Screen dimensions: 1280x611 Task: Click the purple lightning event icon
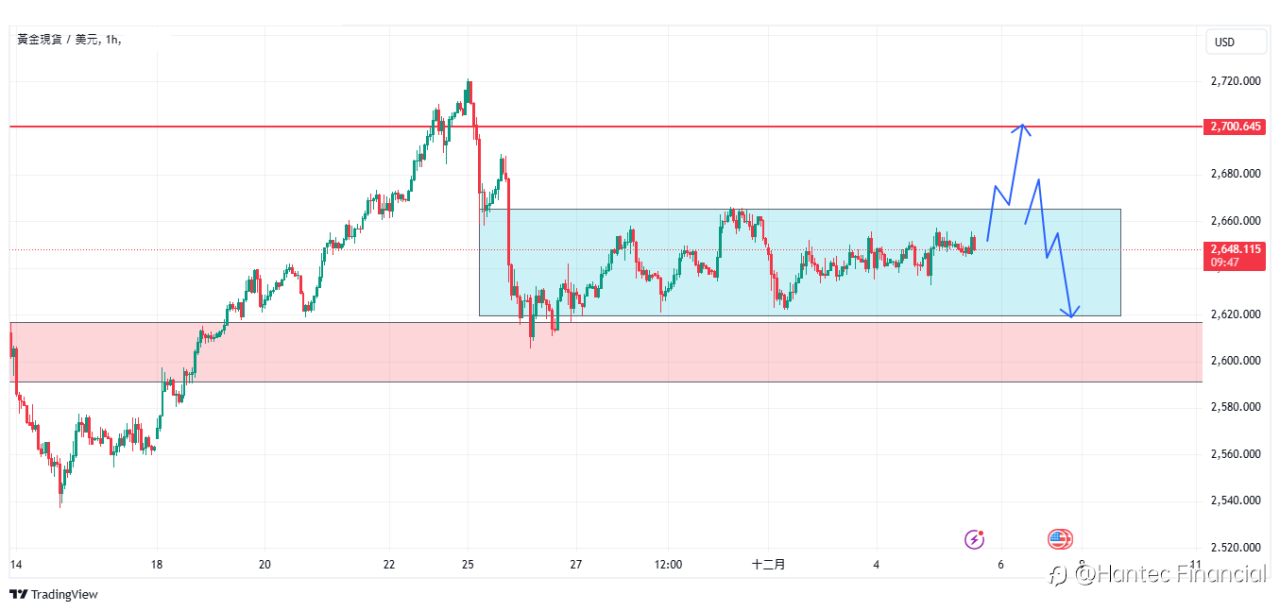tap(974, 540)
